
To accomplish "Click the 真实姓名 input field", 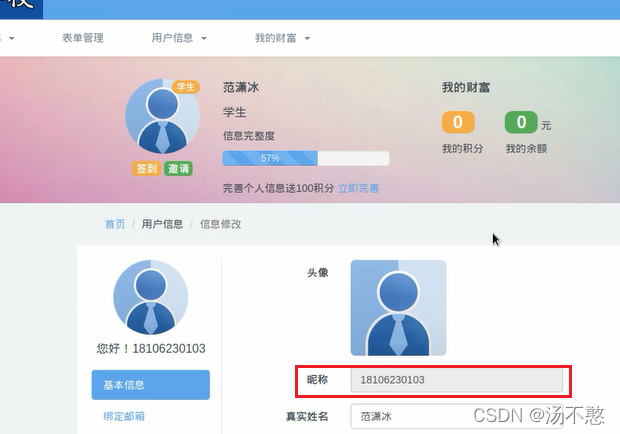I will click(457, 416).
